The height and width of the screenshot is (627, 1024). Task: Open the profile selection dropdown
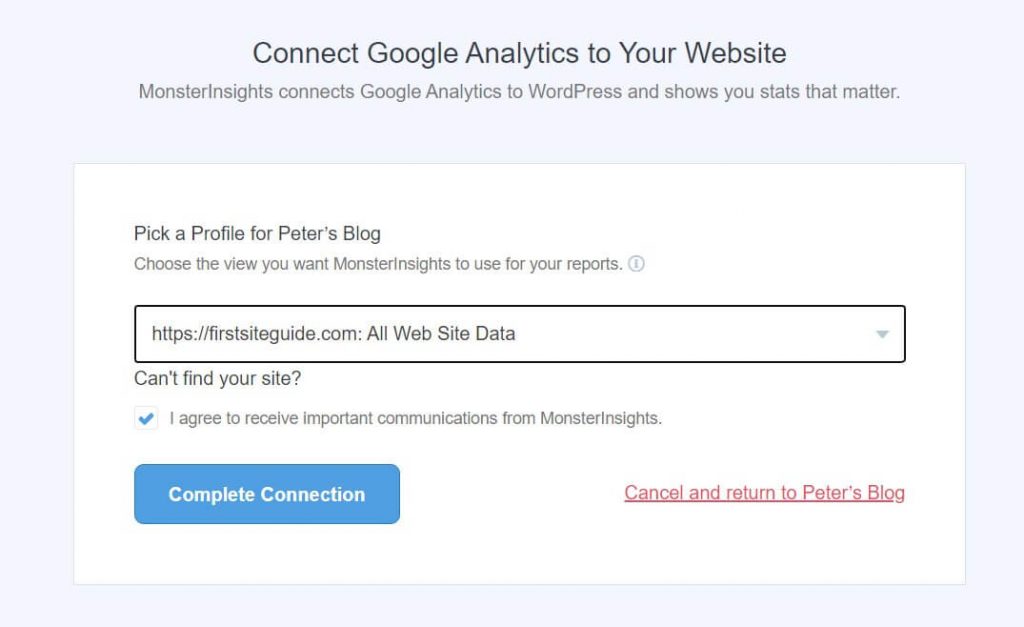tap(519, 334)
